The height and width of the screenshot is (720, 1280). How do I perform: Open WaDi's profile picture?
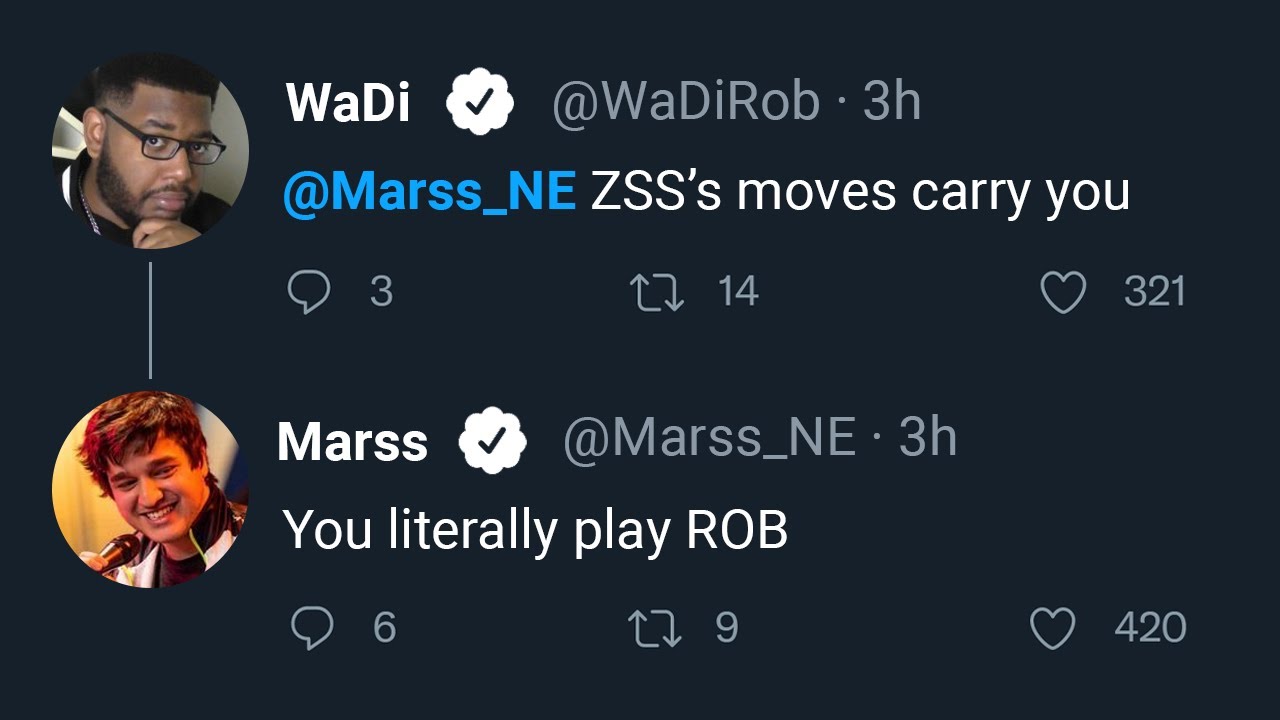150,150
